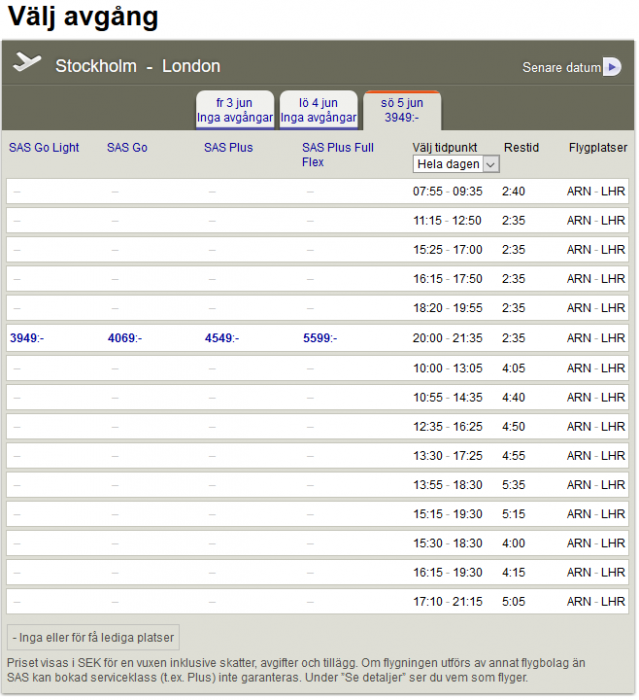The image size is (639, 700).
Task: Choose the 3949:- SAS Go Light price
Action: click(x=27, y=338)
